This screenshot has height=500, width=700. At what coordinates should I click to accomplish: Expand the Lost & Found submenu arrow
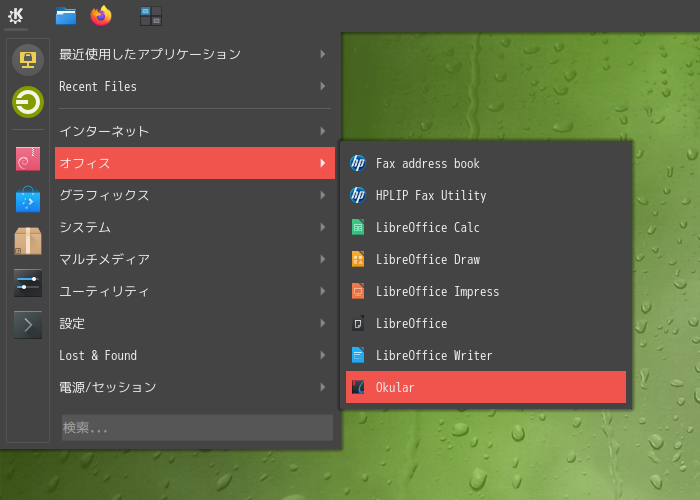click(x=322, y=355)
